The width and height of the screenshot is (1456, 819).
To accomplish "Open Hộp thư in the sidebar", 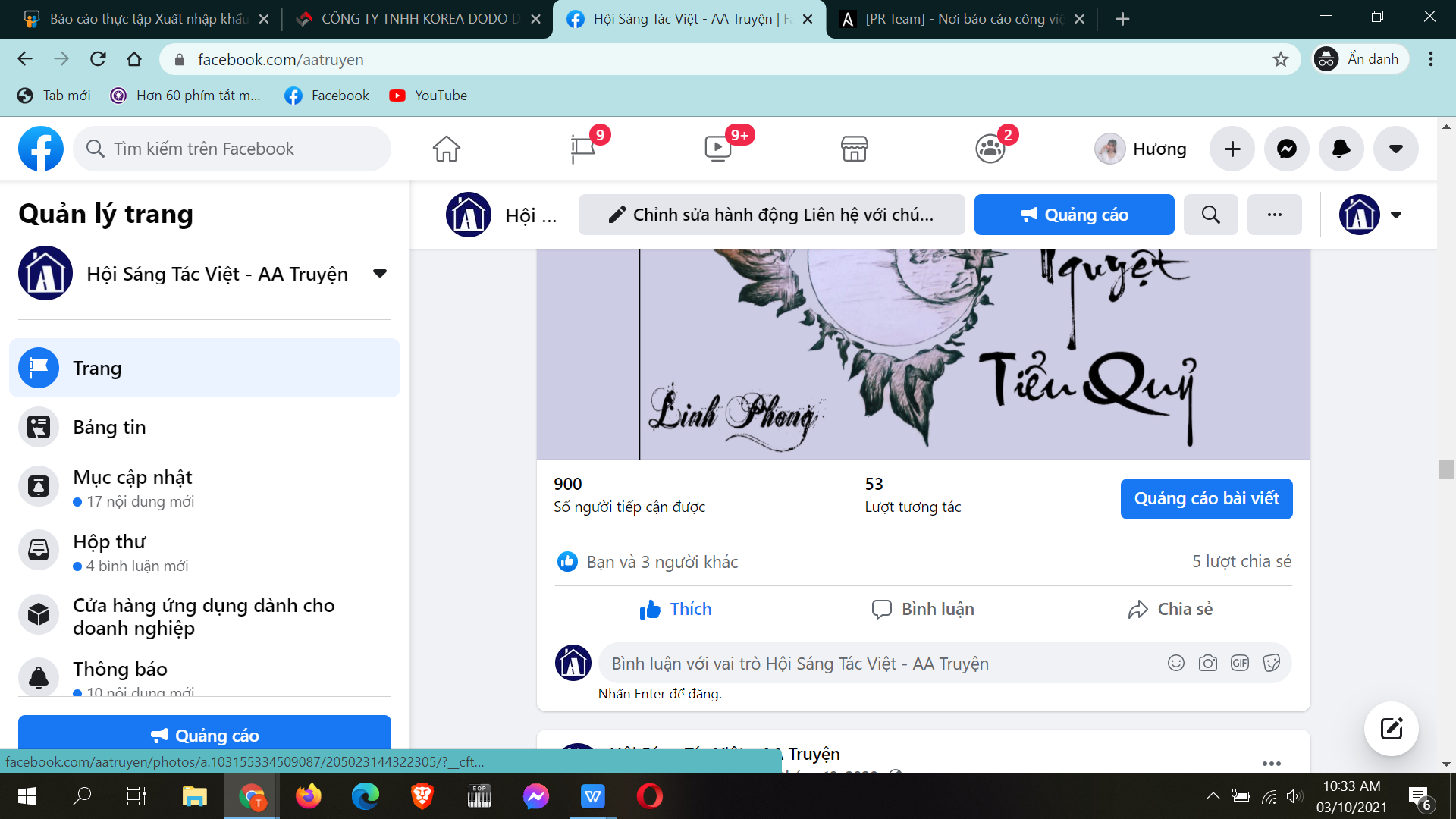I will tap(205, 553).
